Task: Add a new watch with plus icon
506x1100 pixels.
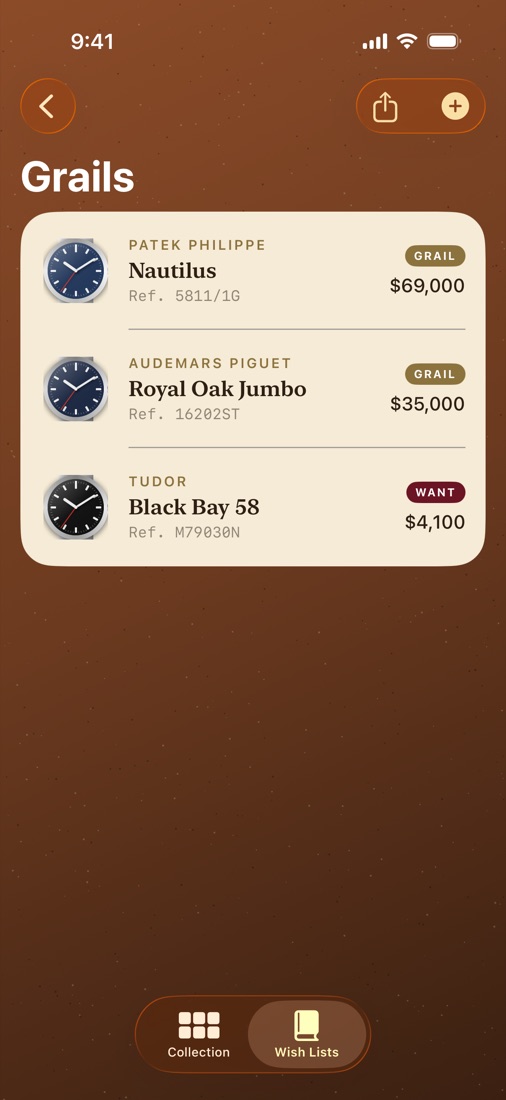Action: click(x=455, y=106)
